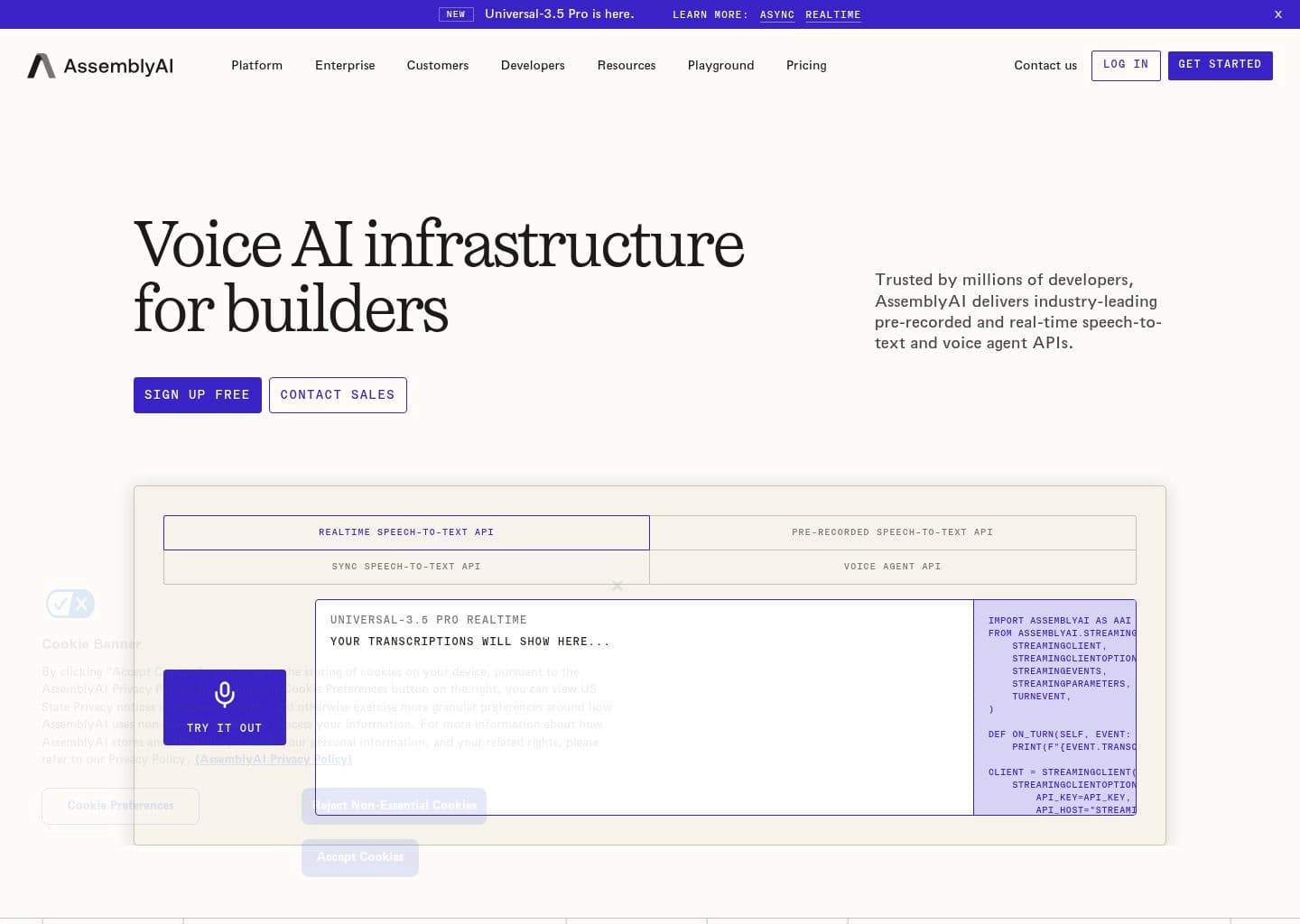Click the "Universal-3.5 Pro is here." text

coord(560,14)
